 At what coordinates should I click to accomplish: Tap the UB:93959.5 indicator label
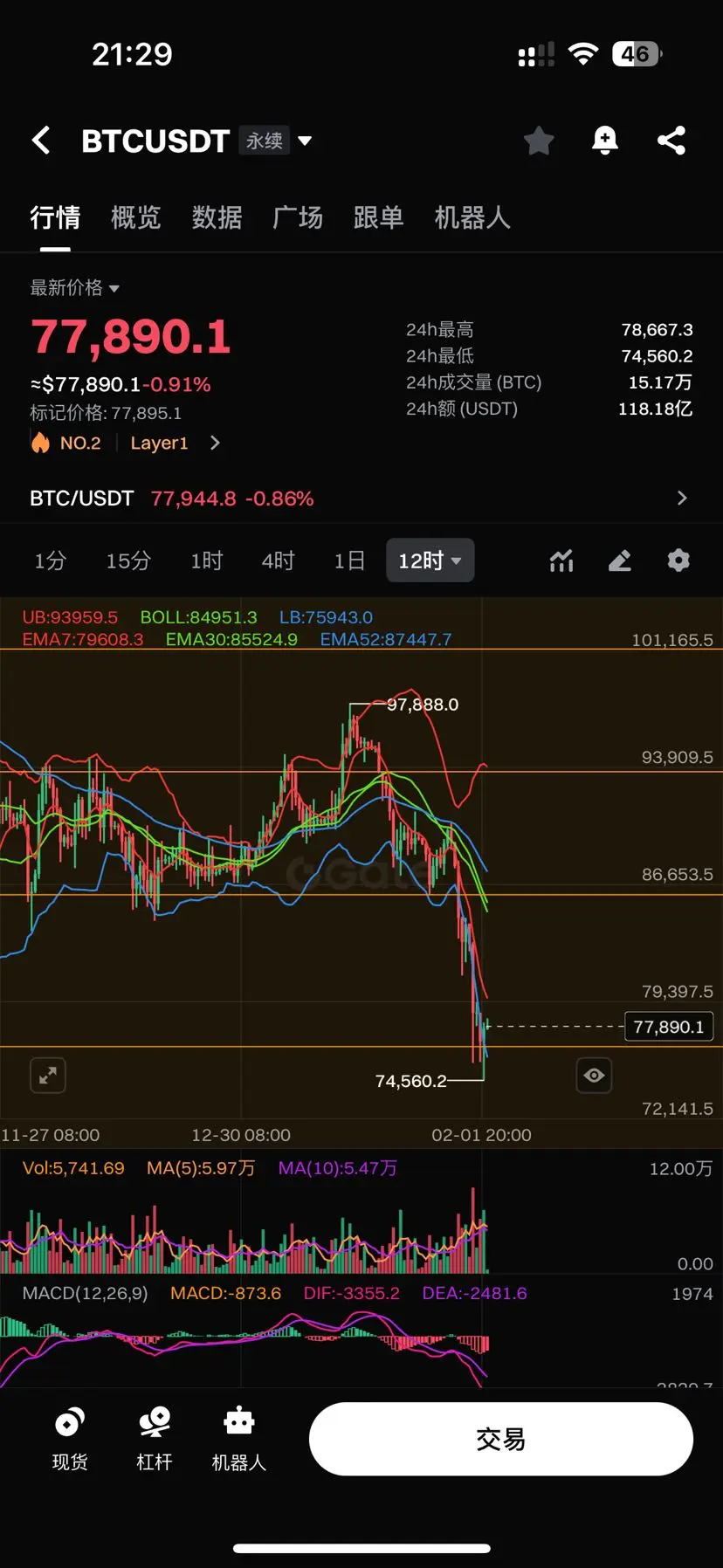[x=70, y=617]
